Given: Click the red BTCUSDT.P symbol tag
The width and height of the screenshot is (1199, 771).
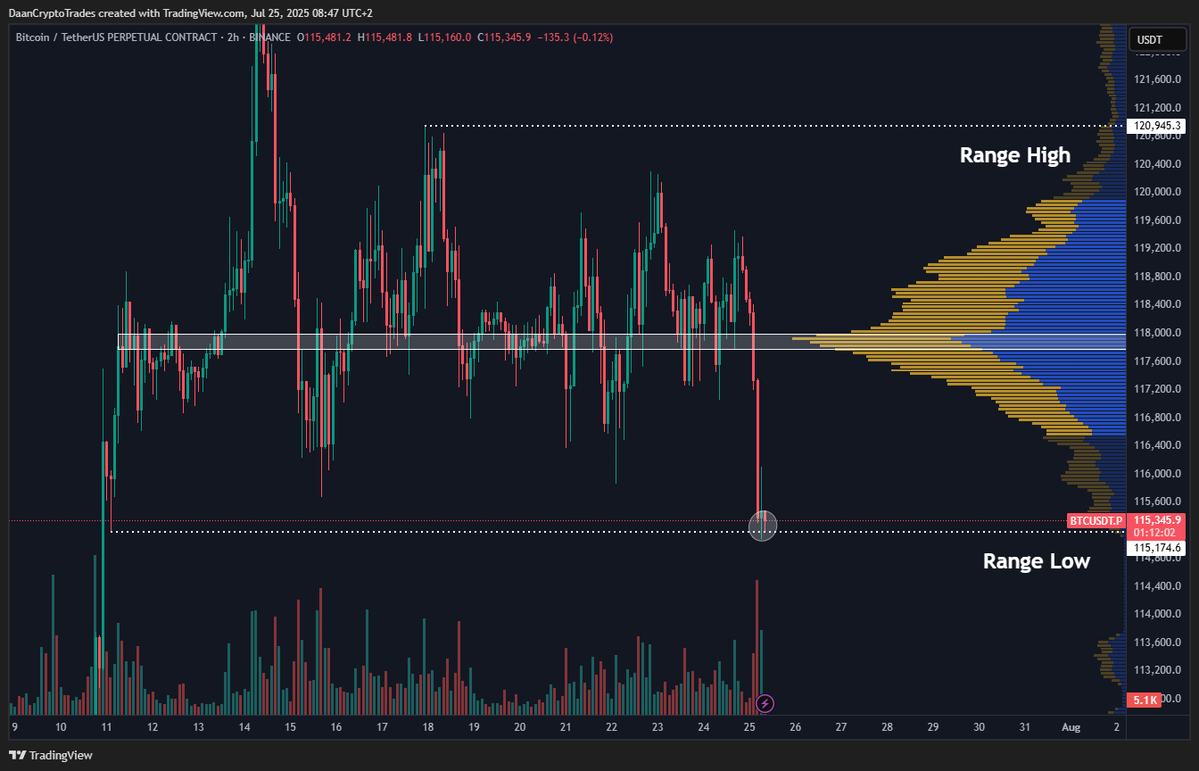Looking at the screenshot, I should coord(1096,521).
